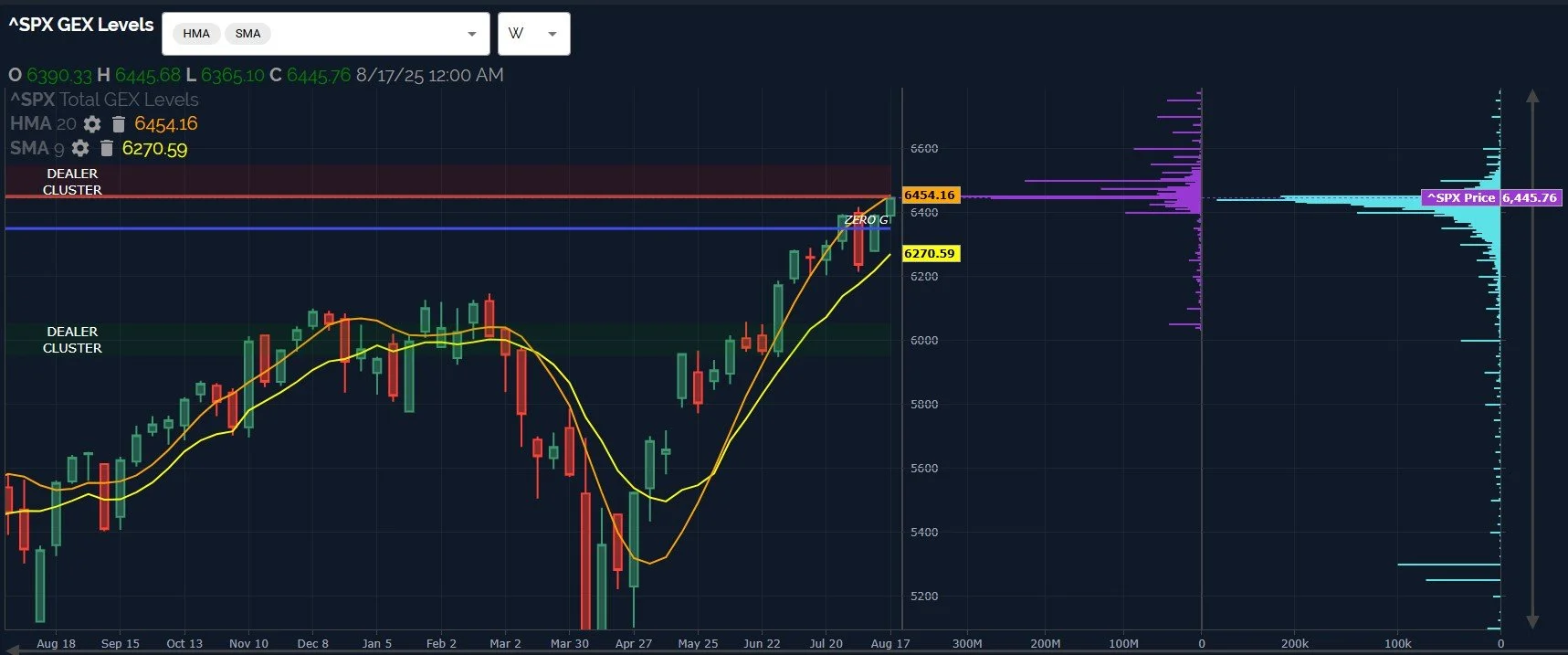1568x655 pixels.
Task: Click the HMA value 6454.16 in legend
Action: point(165,123)
